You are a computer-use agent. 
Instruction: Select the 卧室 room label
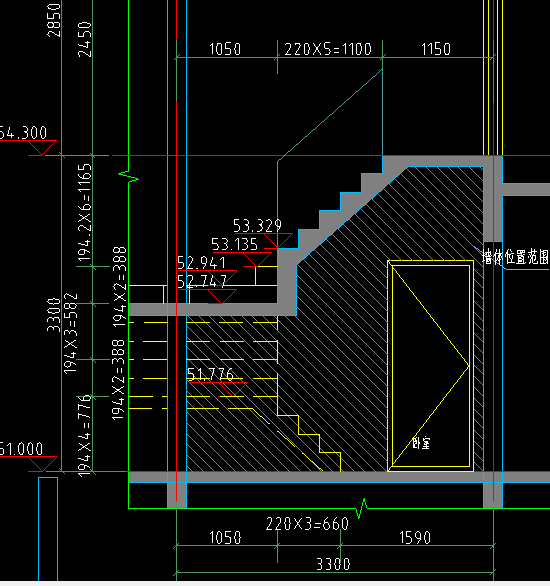click(x=421, y=443)
